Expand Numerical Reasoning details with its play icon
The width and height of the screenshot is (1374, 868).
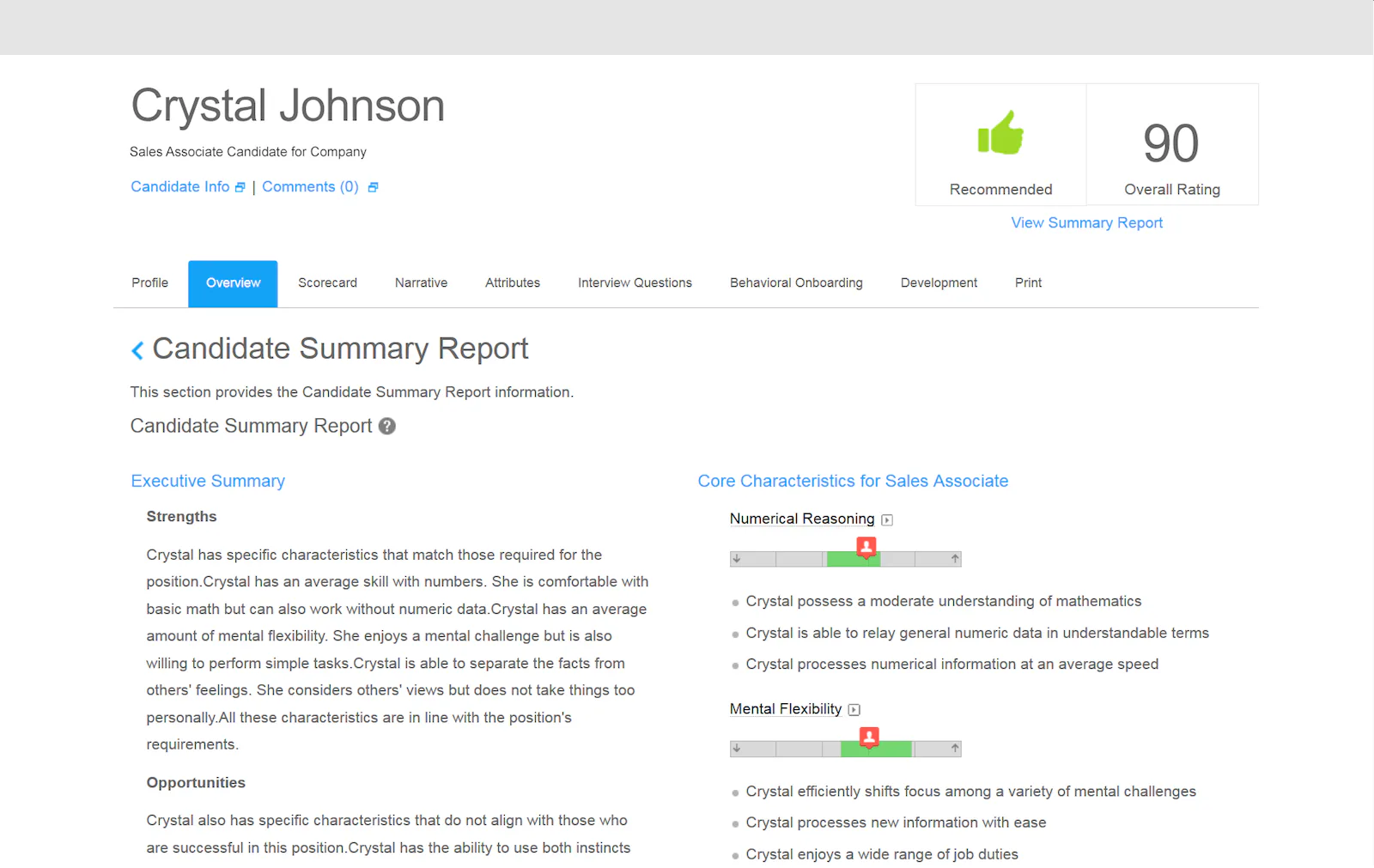[x=887, y=519]
